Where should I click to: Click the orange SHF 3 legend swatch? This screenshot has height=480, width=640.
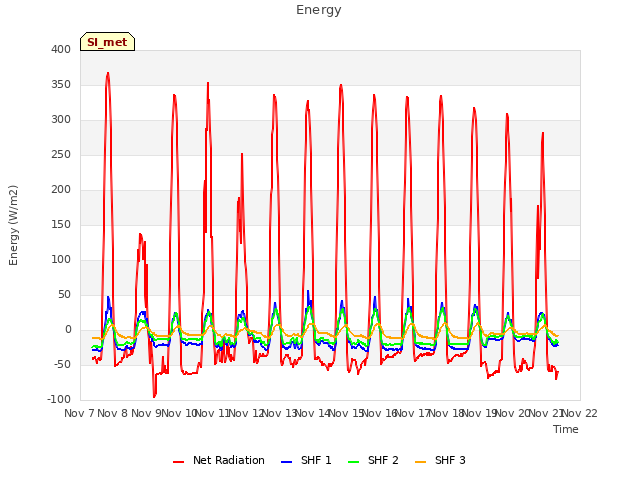click(420, 462)
